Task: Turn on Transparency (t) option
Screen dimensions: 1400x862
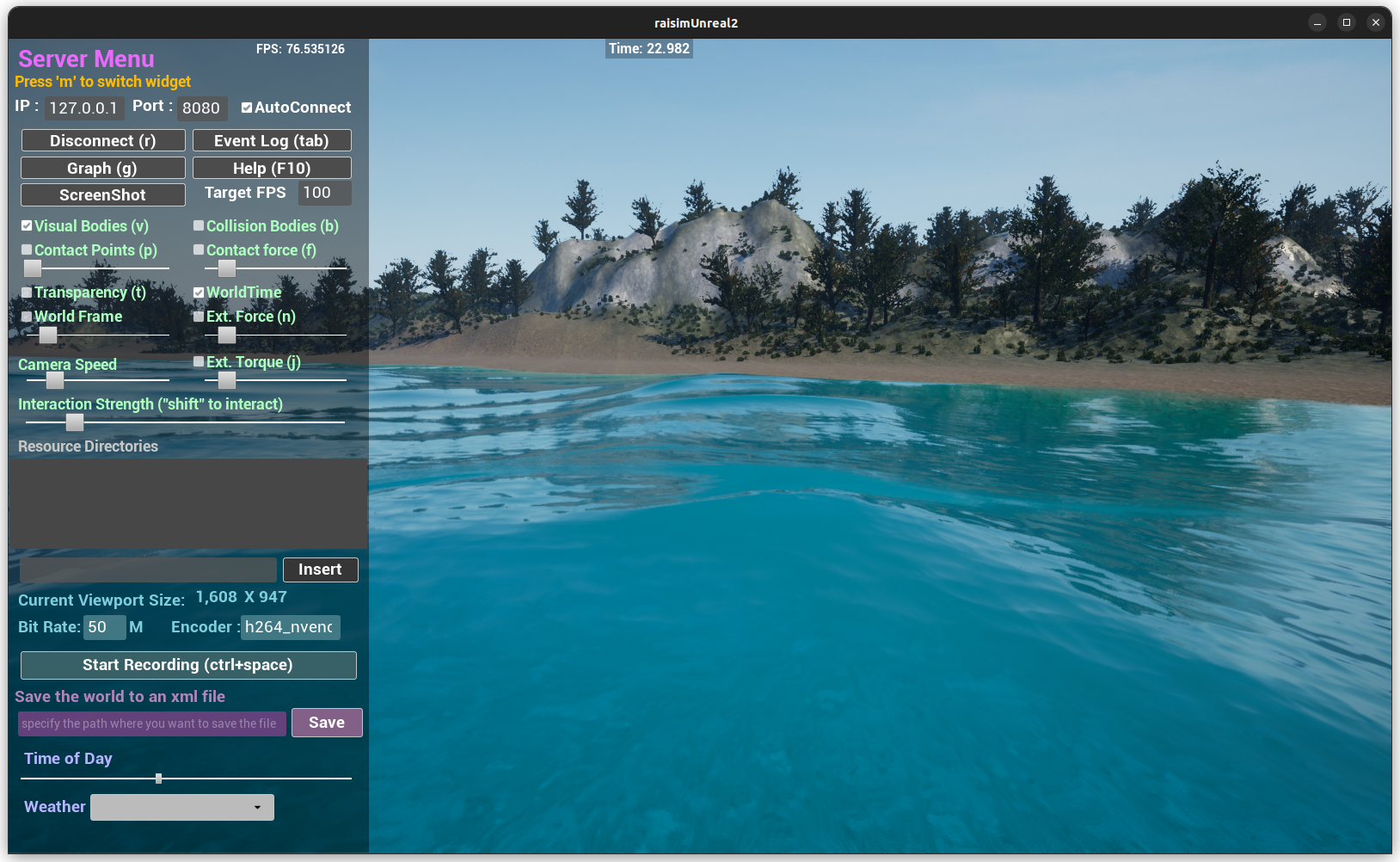Action: click(x=27, y=292)
